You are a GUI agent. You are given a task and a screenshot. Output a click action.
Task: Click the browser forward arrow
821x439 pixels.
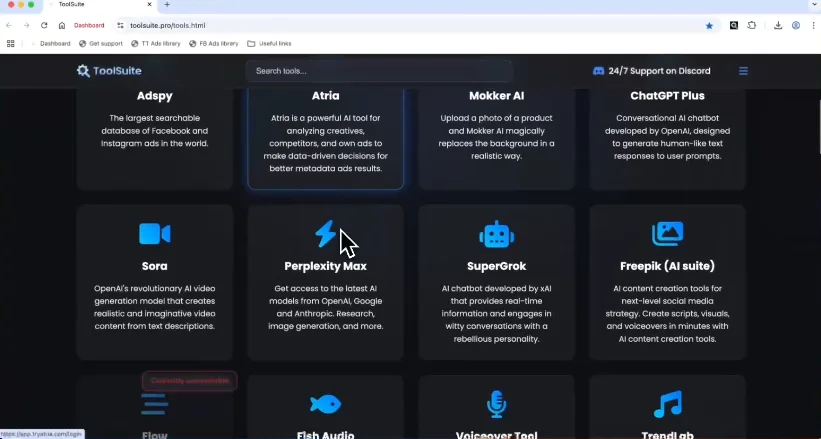(26, 25)
